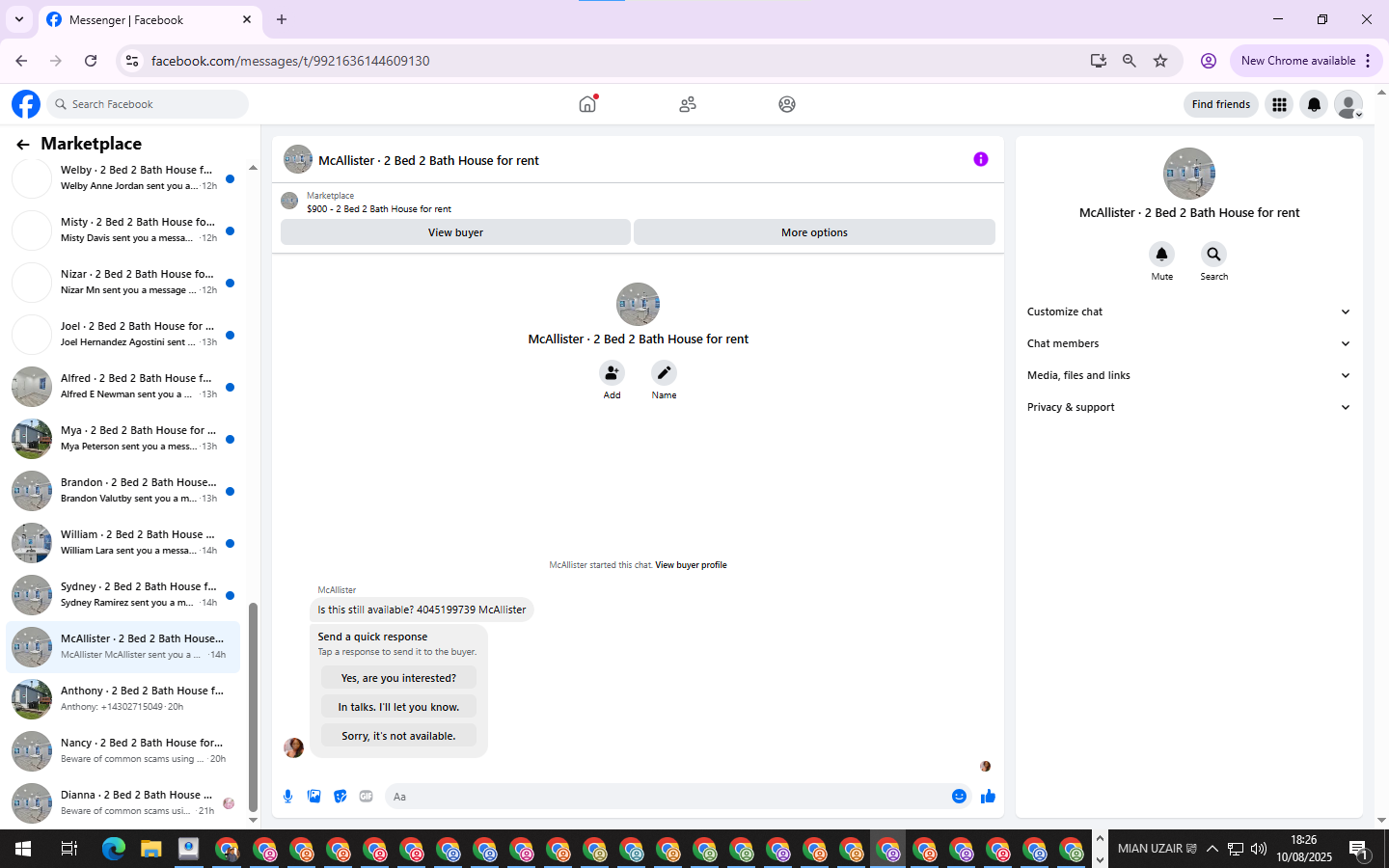
Task: Open the Groups icon in top navigation
Action: click(x=787, y=104)
